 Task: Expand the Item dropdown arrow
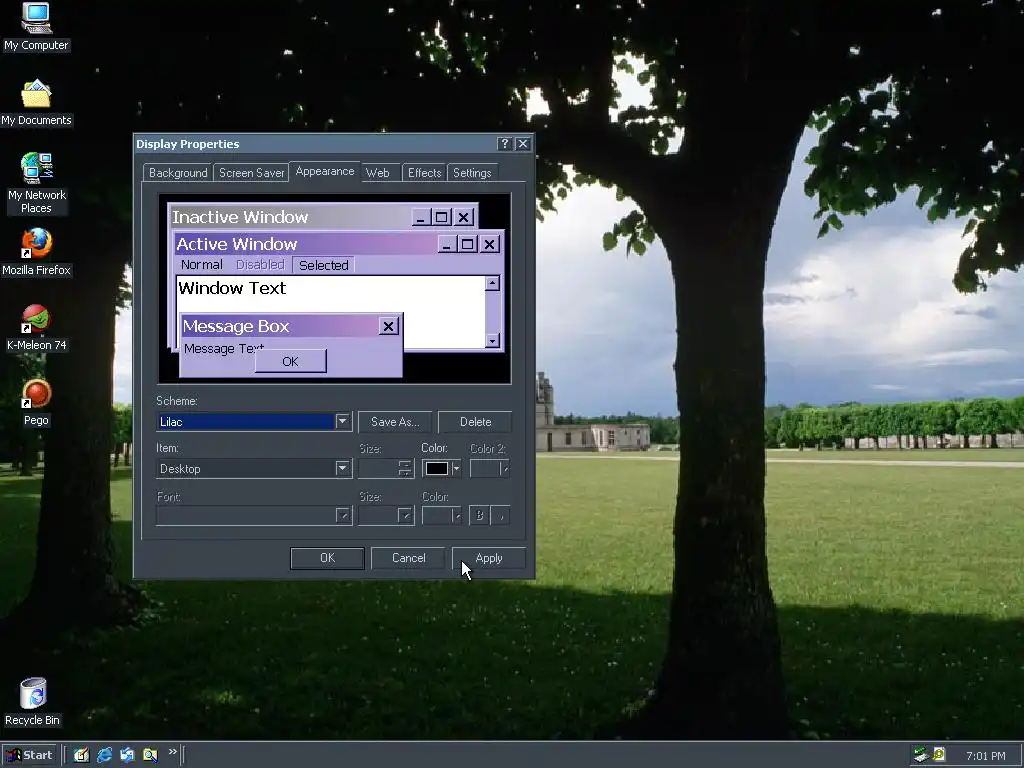tap(342, 468)
